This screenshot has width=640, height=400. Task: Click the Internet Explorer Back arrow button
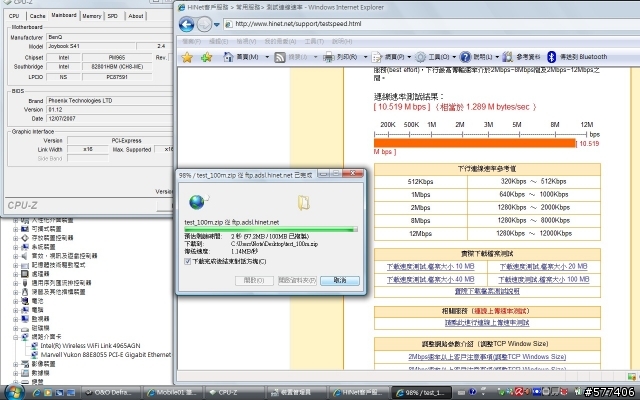coord(187,25)
